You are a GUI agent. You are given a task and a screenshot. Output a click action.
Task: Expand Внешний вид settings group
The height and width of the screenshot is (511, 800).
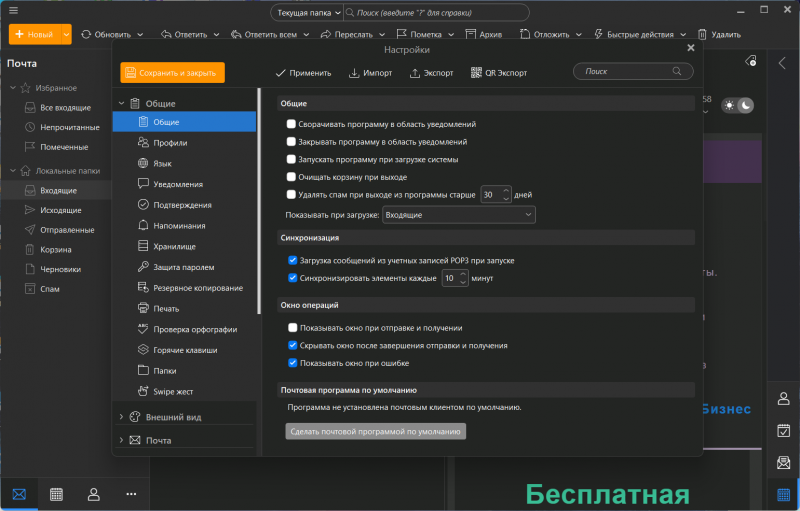(x=121, y=417)
